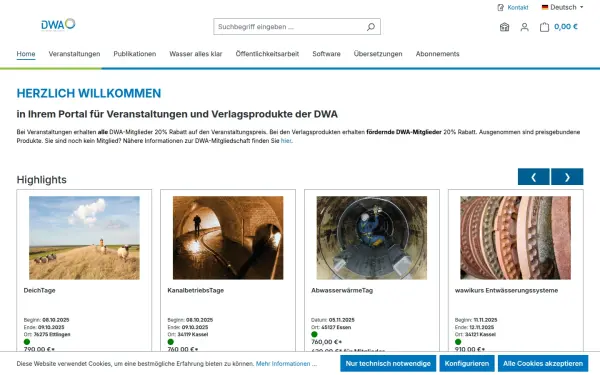Open the Veranstaltungen menu
Screen dimensions: 600x375
[x=74, y=54]
